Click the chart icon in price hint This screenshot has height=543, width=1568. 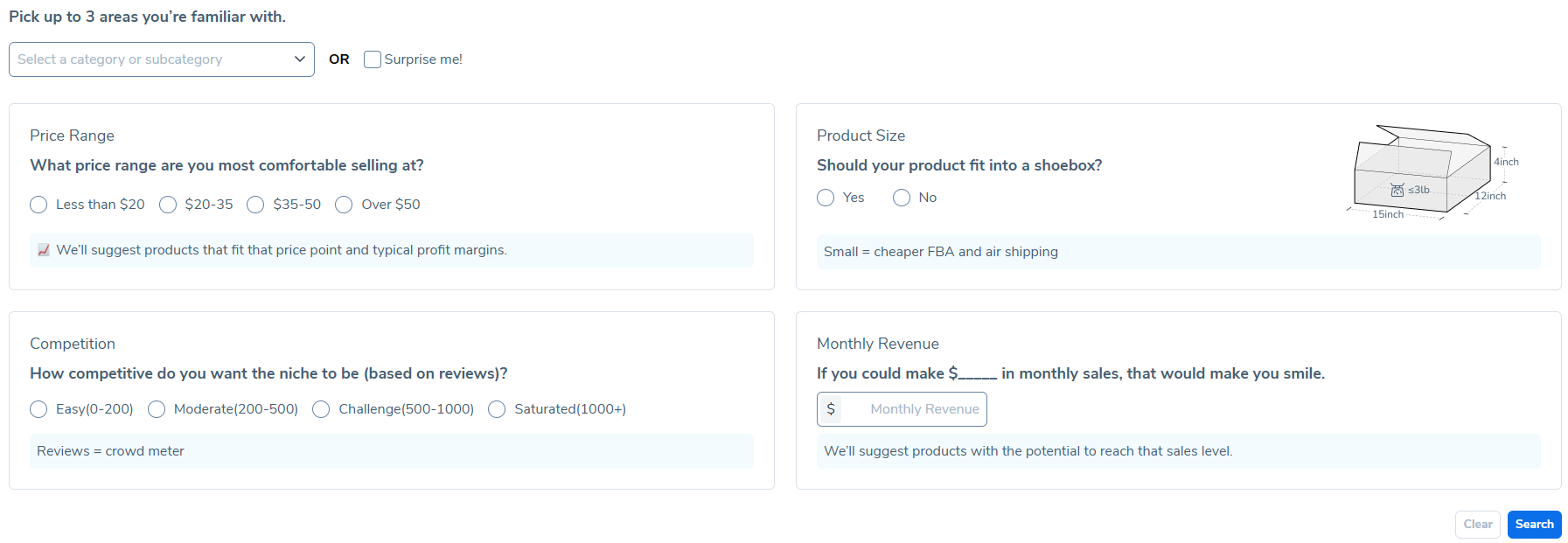[44, 250]
